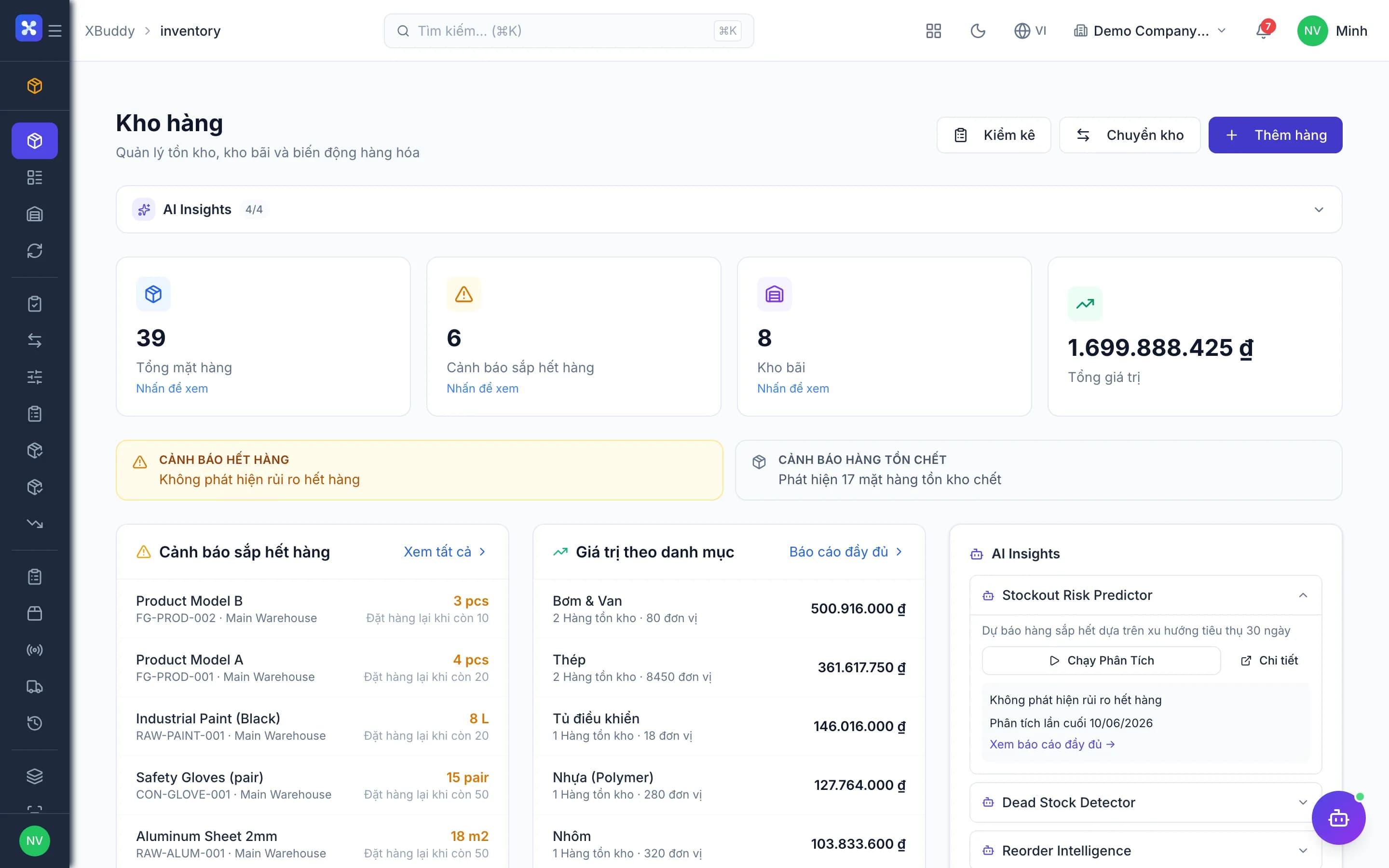Screen dimensions: 1389x868
Task: Expand the Dead Stock Detector section
Action: pos(1303,802)
